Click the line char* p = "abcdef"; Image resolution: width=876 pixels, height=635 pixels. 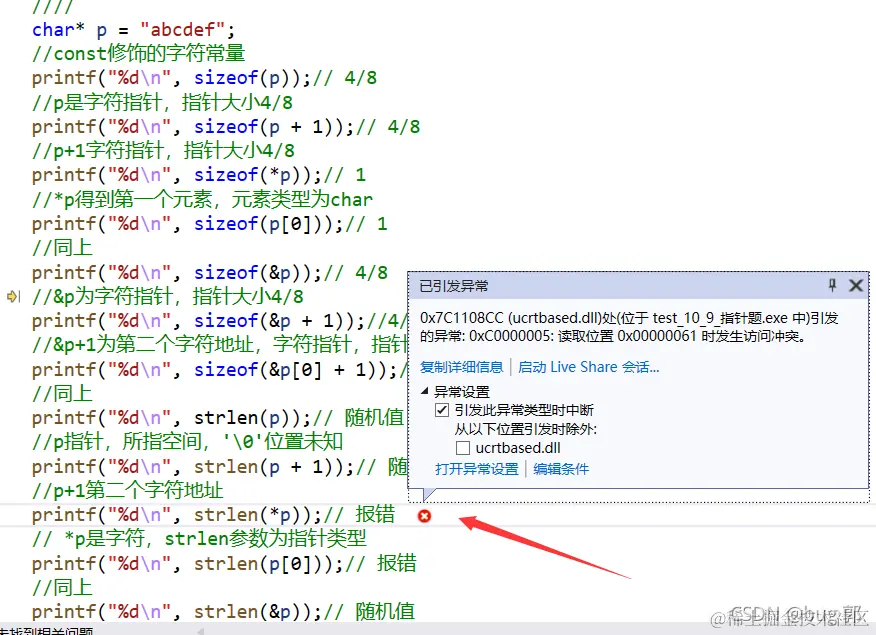tap(134, 30)
